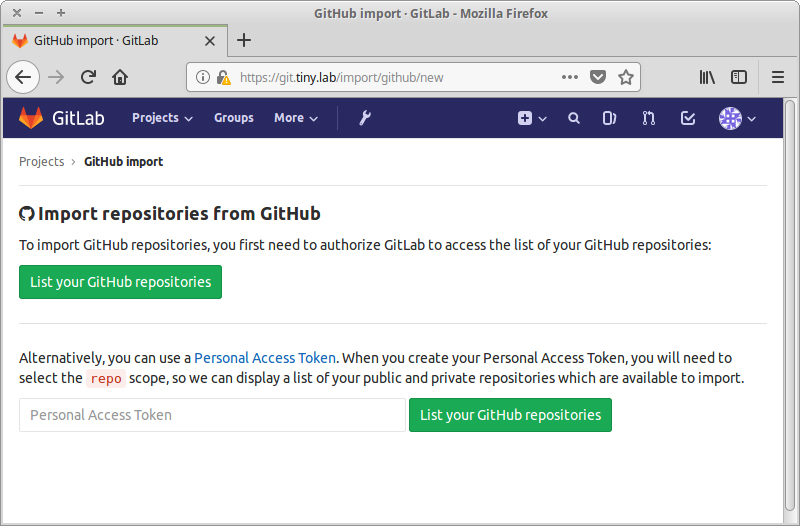
Task: Open the Personal Access Token link
Action: coord(265,358)
